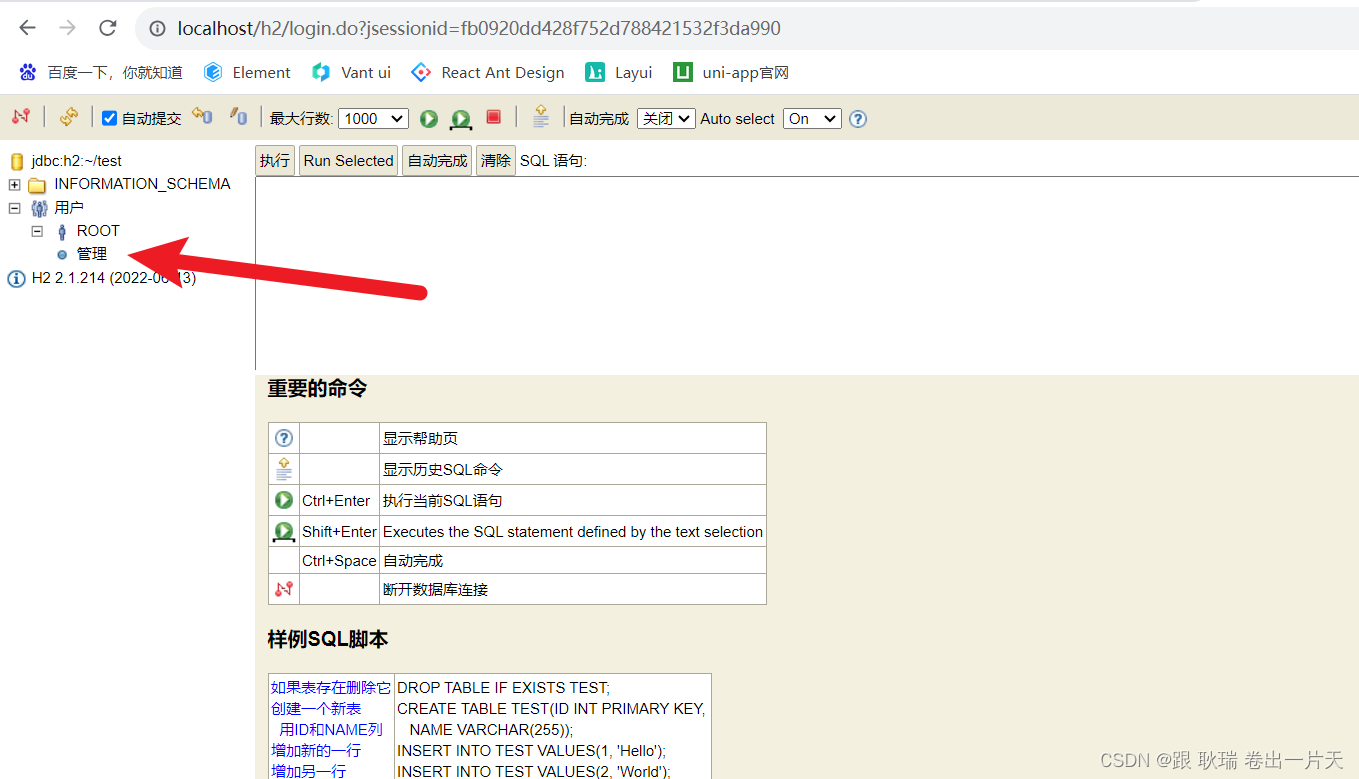Click the 创建一个新表 sample link
The image size is (1359, 779).
(x=316, y=708)
